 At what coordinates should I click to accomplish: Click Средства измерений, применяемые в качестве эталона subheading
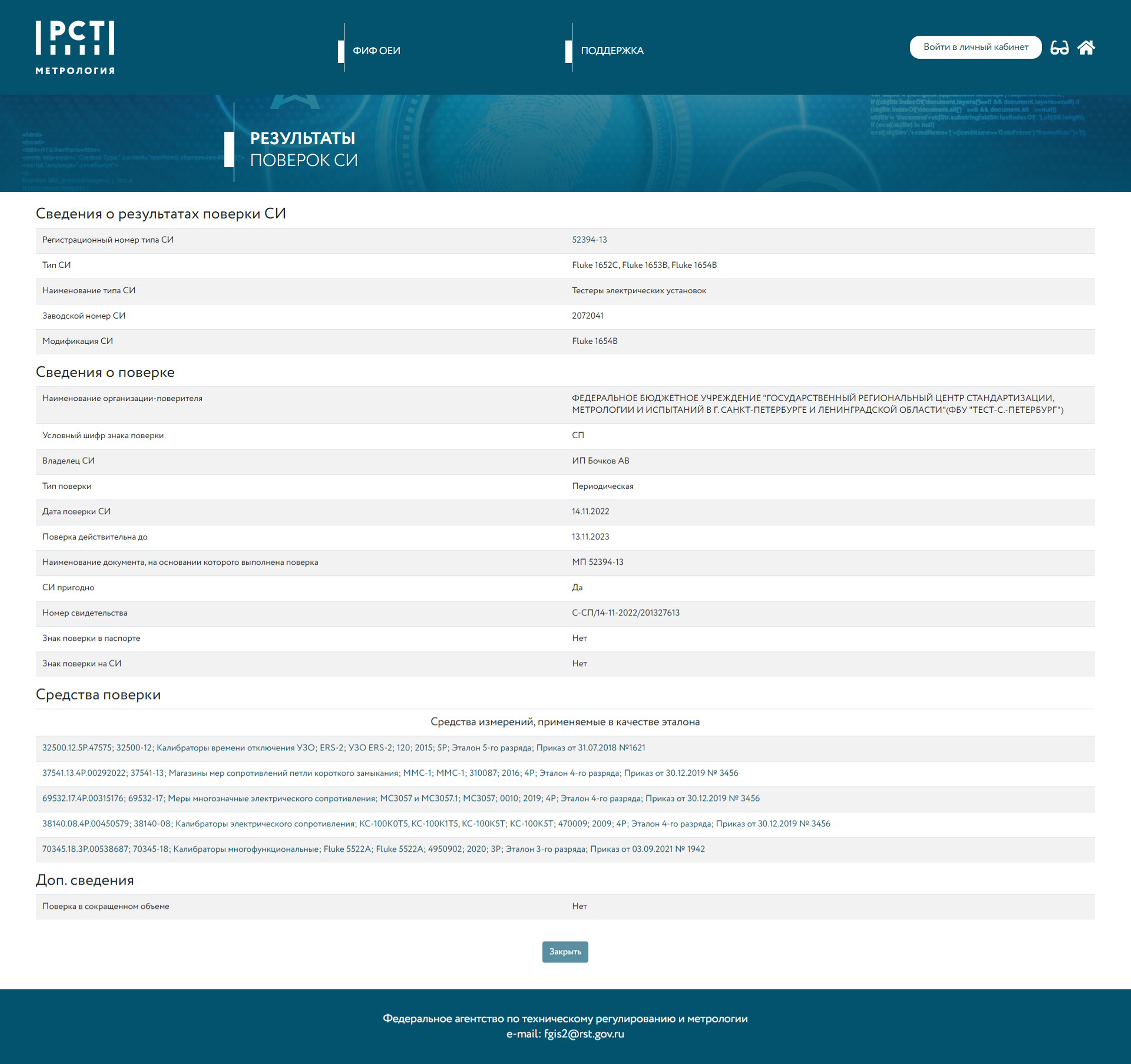click(565, 722)
